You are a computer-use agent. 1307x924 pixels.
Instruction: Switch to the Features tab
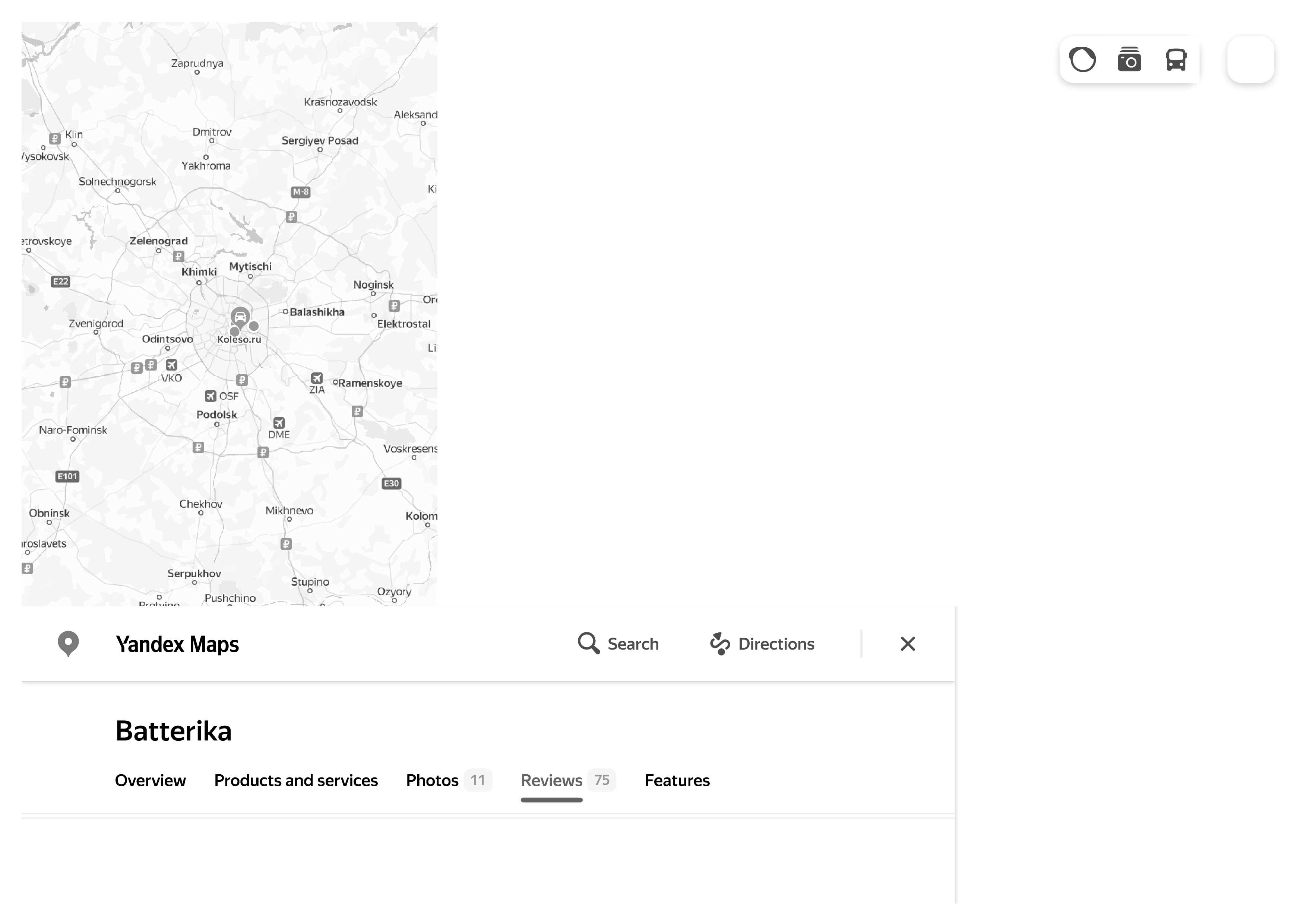(677, 780)
